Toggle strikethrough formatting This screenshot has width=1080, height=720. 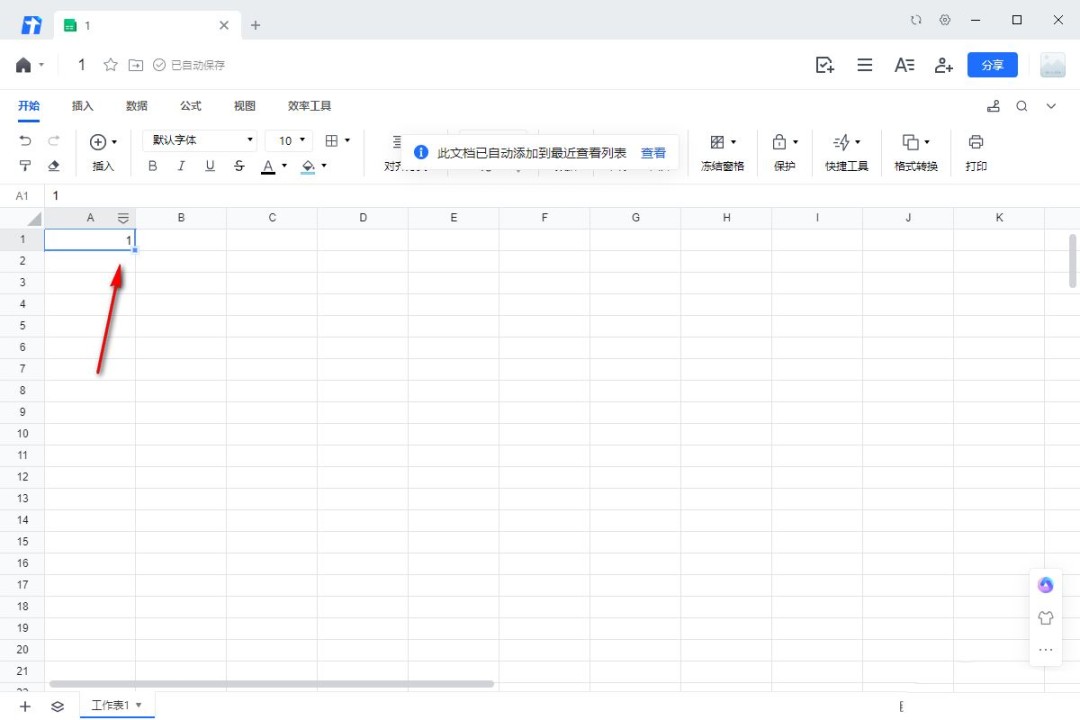[x=239, y=166]
